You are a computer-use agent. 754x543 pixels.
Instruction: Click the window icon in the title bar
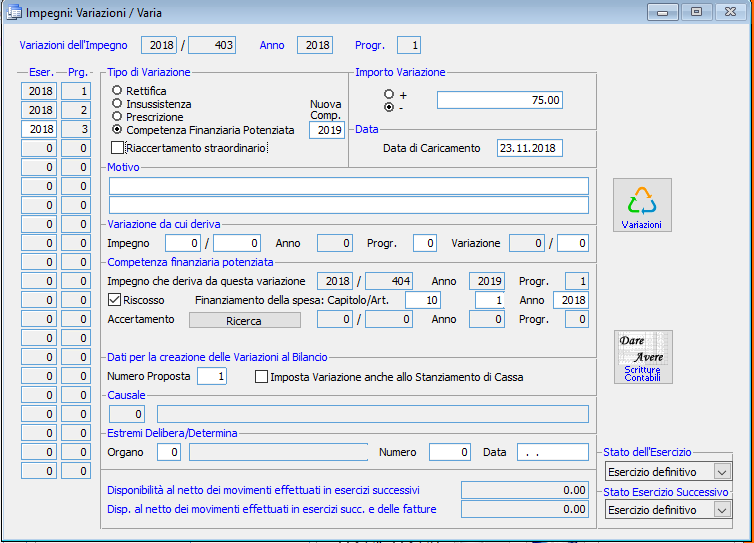[13, 13]
